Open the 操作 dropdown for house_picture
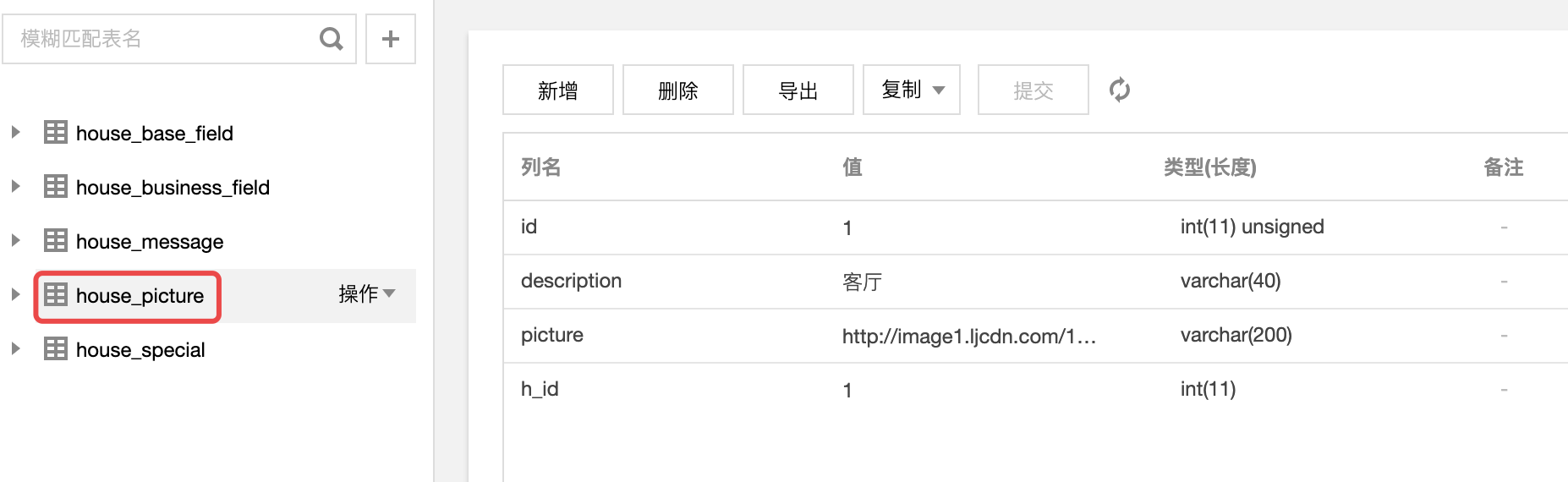1568x482 pixels. point(367,294)
